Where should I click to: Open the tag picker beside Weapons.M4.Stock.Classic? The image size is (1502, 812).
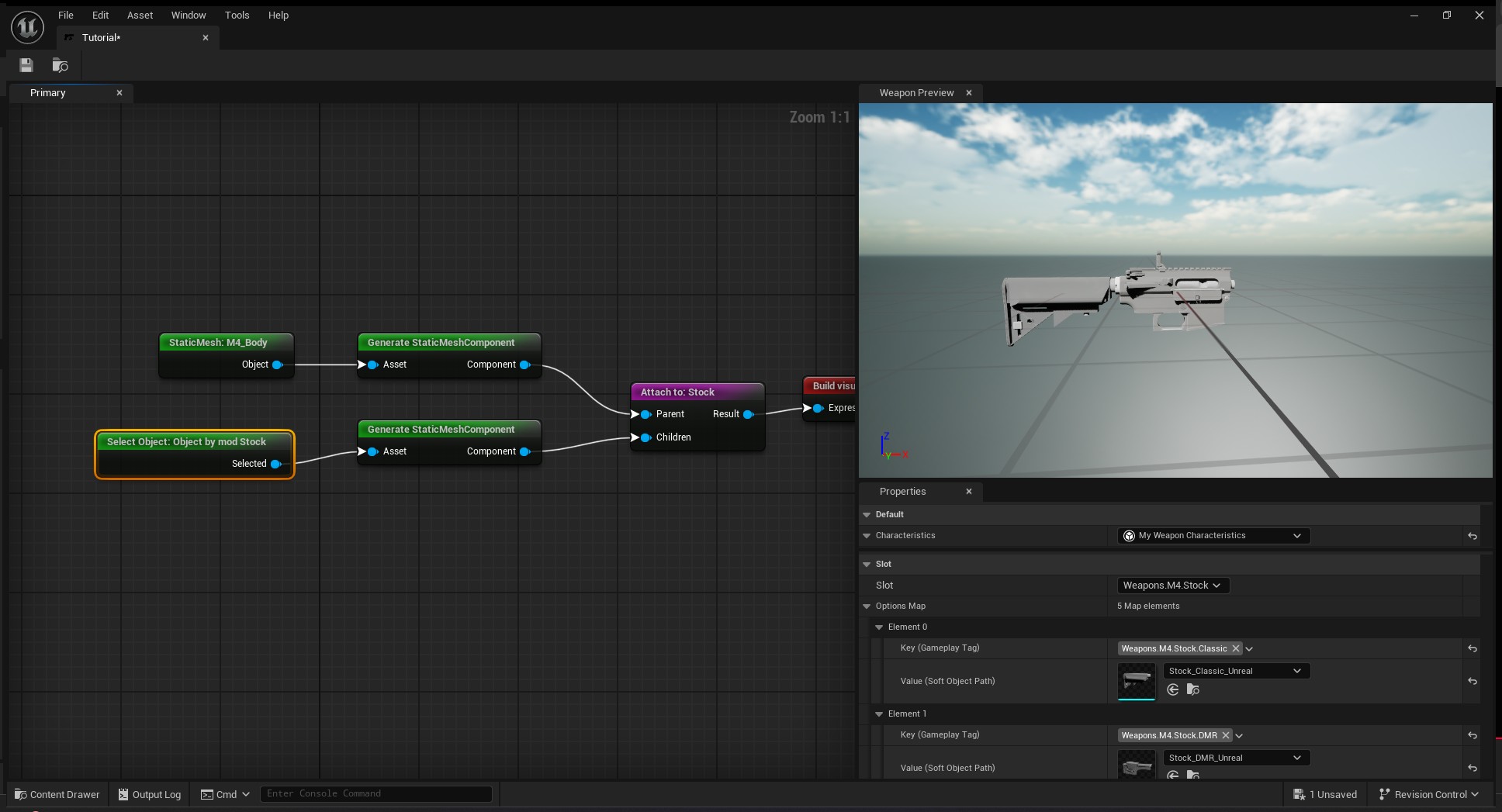[x=1249, y=649]
